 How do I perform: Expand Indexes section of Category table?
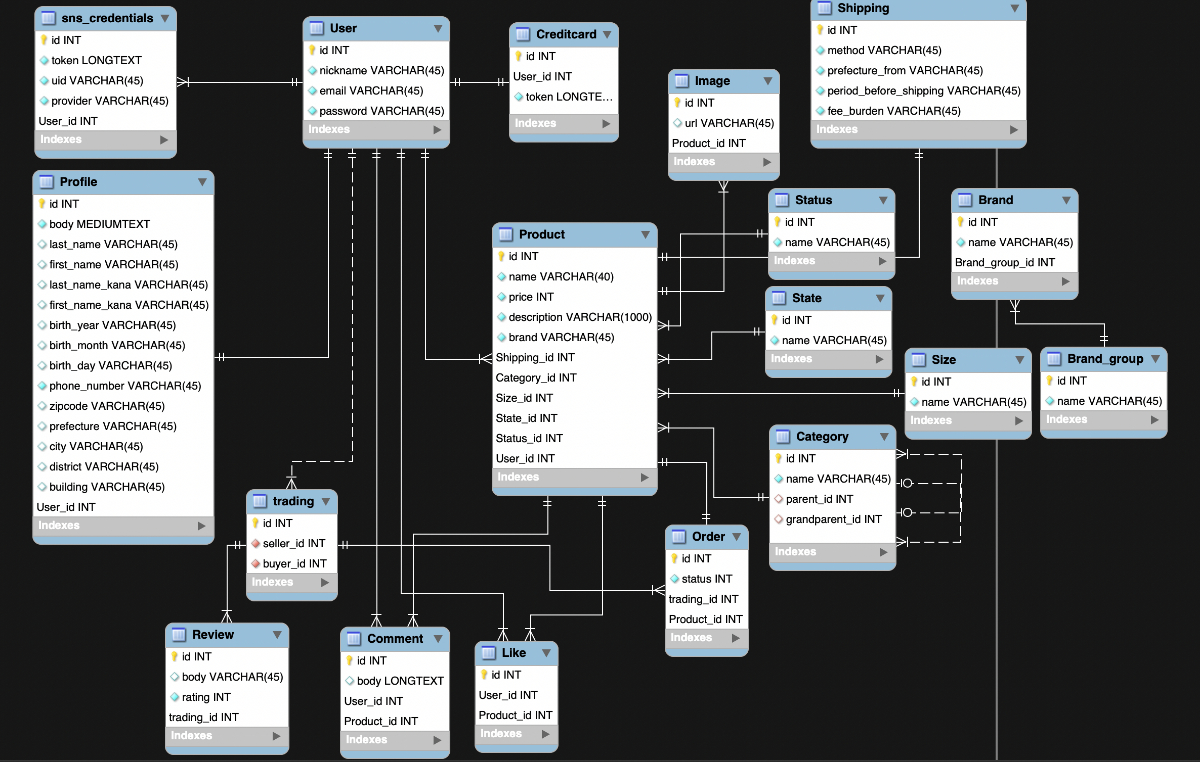click(x=884, y=552)
